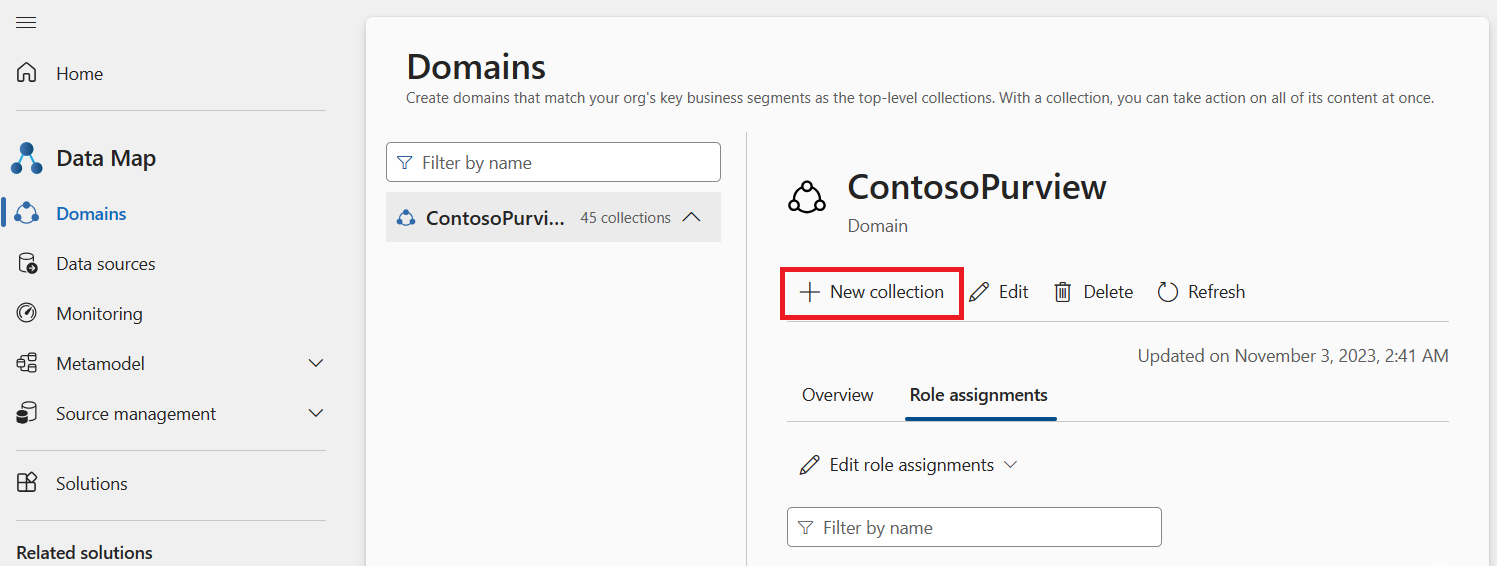Switch to the Overview tab
Image resolution: width=1497 pixels, height=566 pixels.
(838, 395)
